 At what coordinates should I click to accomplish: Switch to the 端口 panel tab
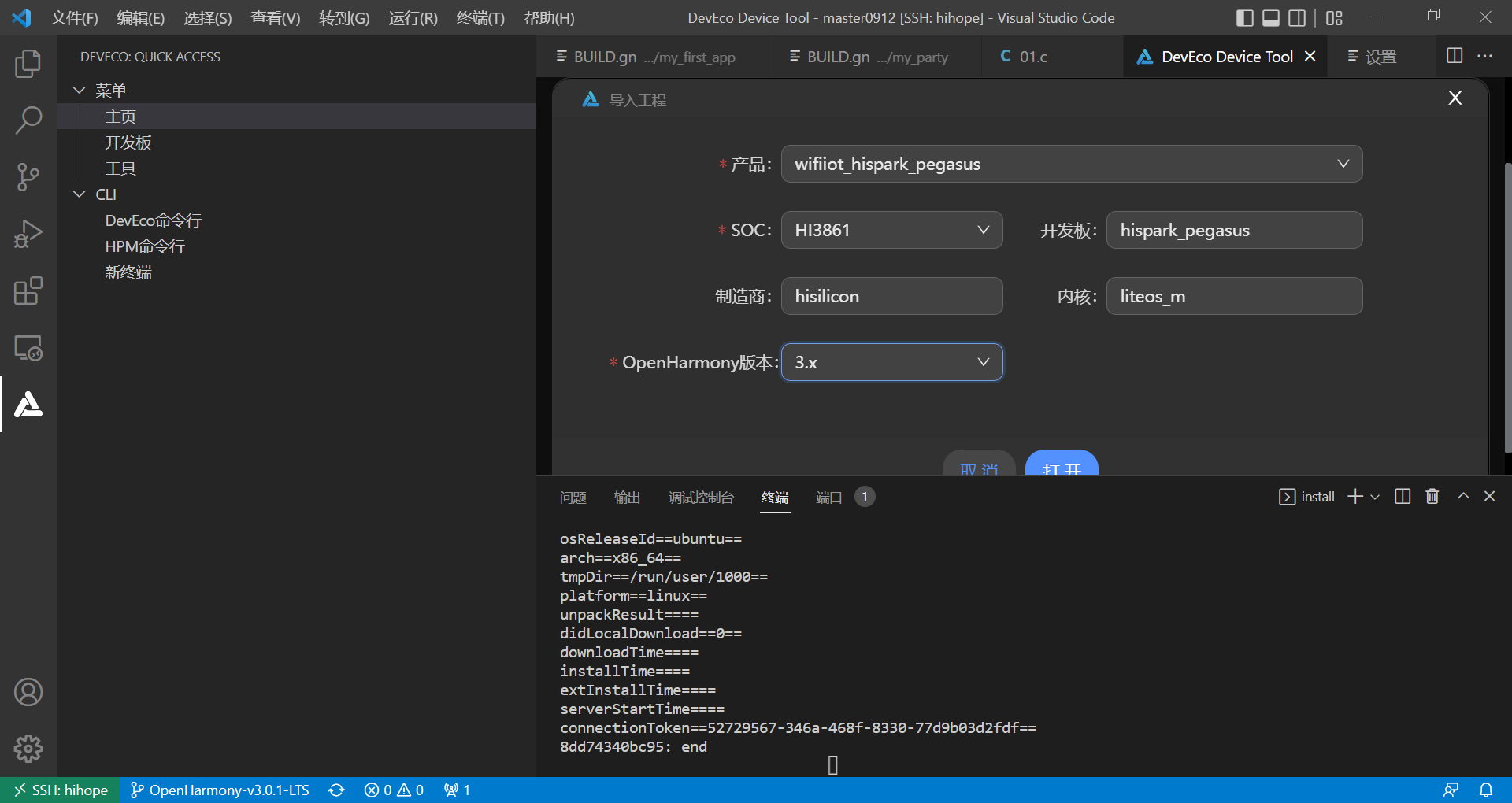829,498
